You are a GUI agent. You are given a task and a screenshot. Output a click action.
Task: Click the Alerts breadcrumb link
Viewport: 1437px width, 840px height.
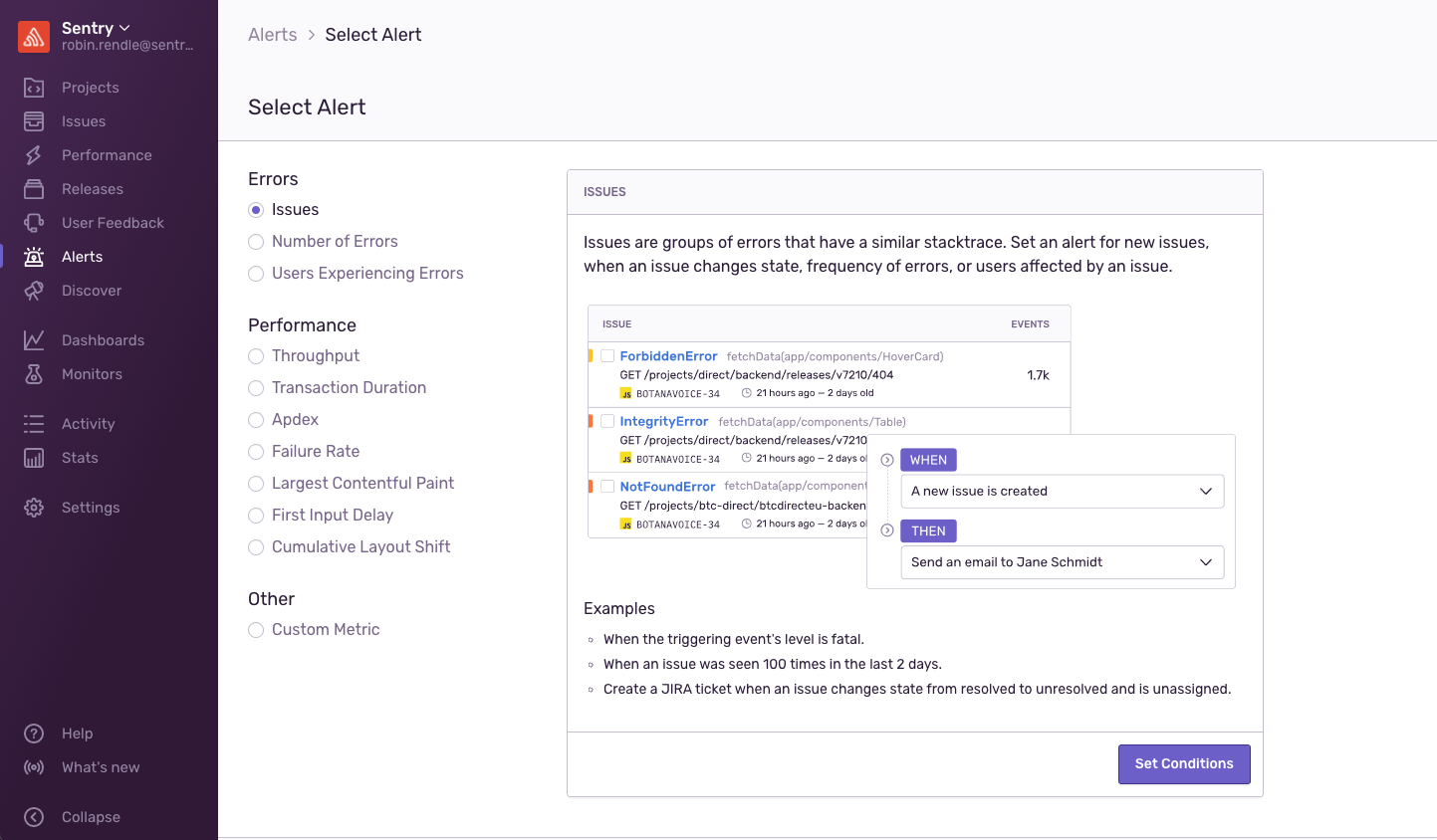click(273, 35)
